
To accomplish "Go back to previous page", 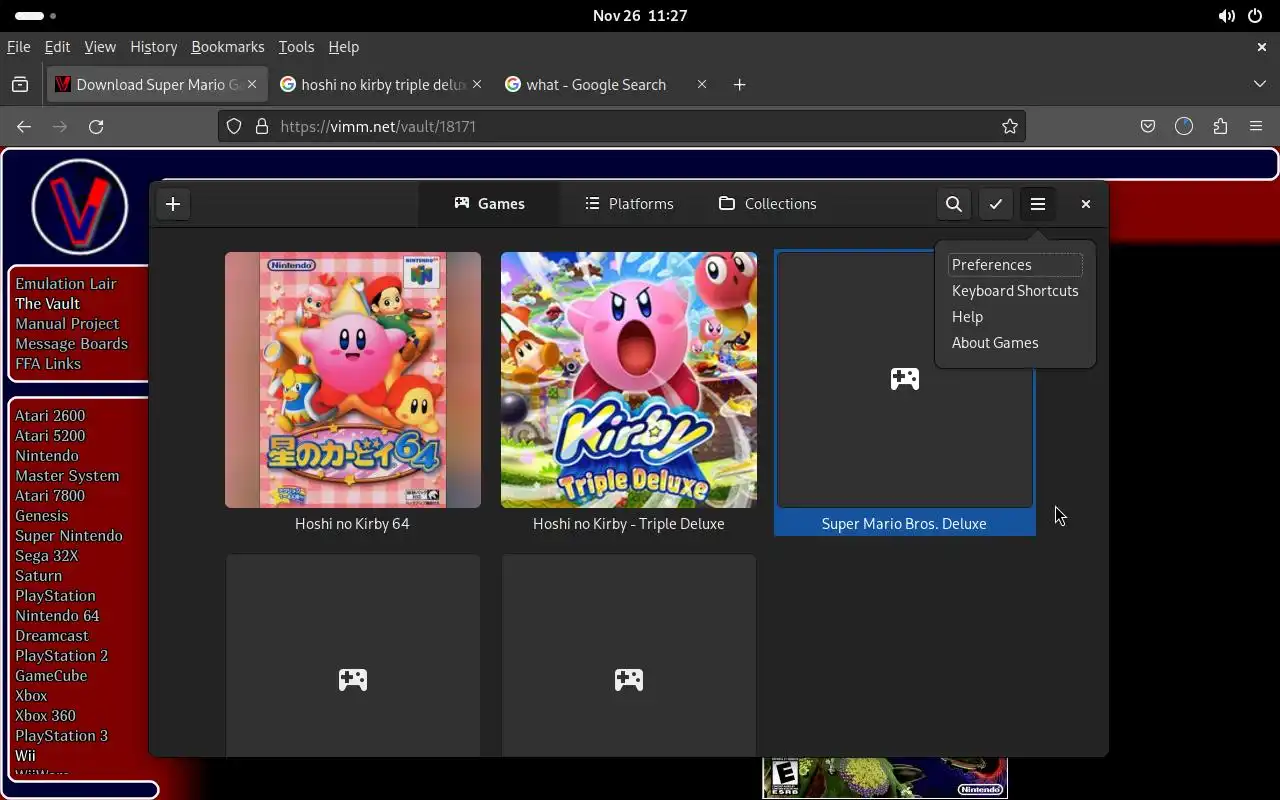I will point(24,127).
